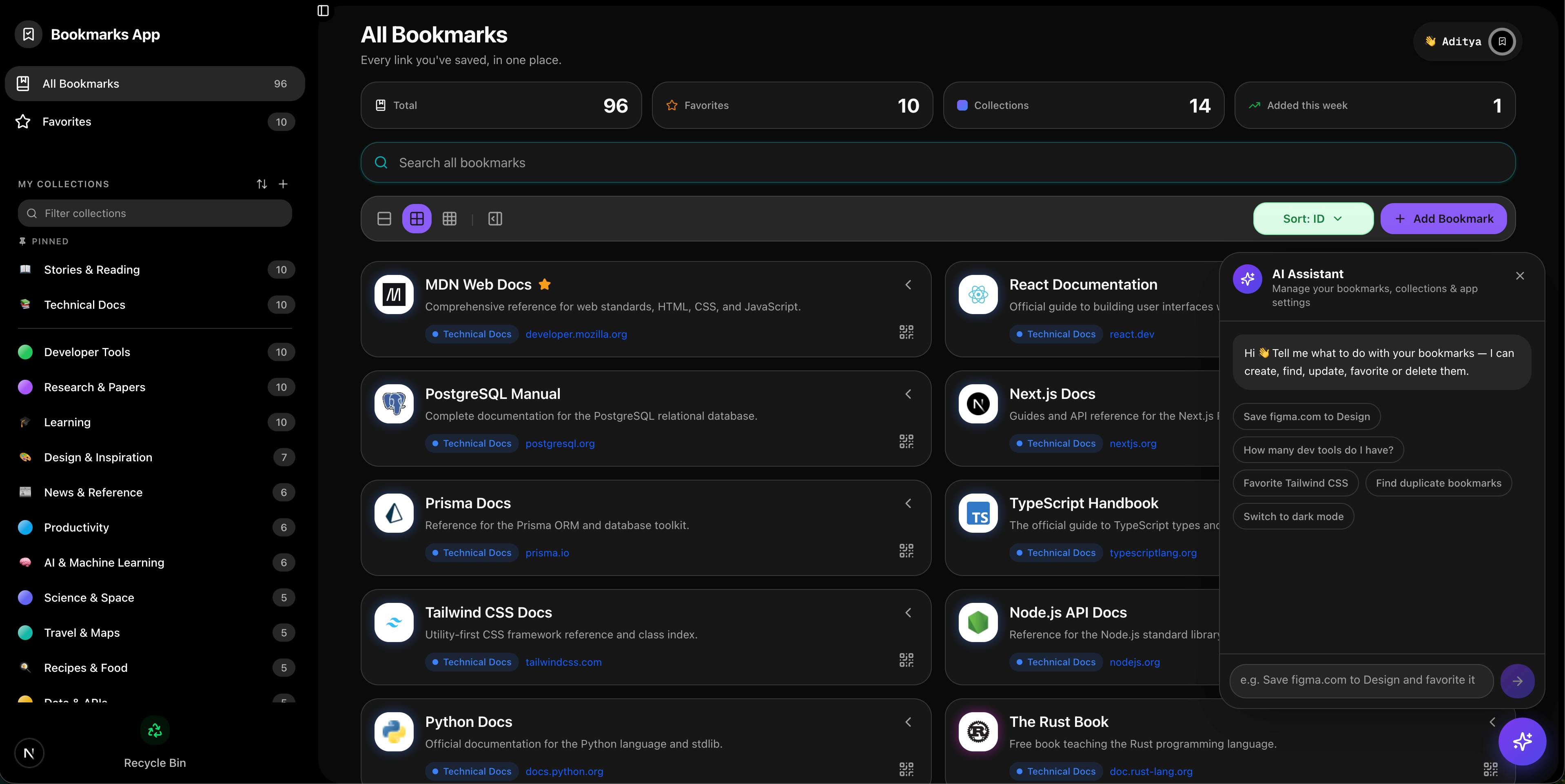The height and width of the screenshot is (784, 1565).
Task: Click the MDN Web Docs favorite star
Action: [x=545, y=283]
